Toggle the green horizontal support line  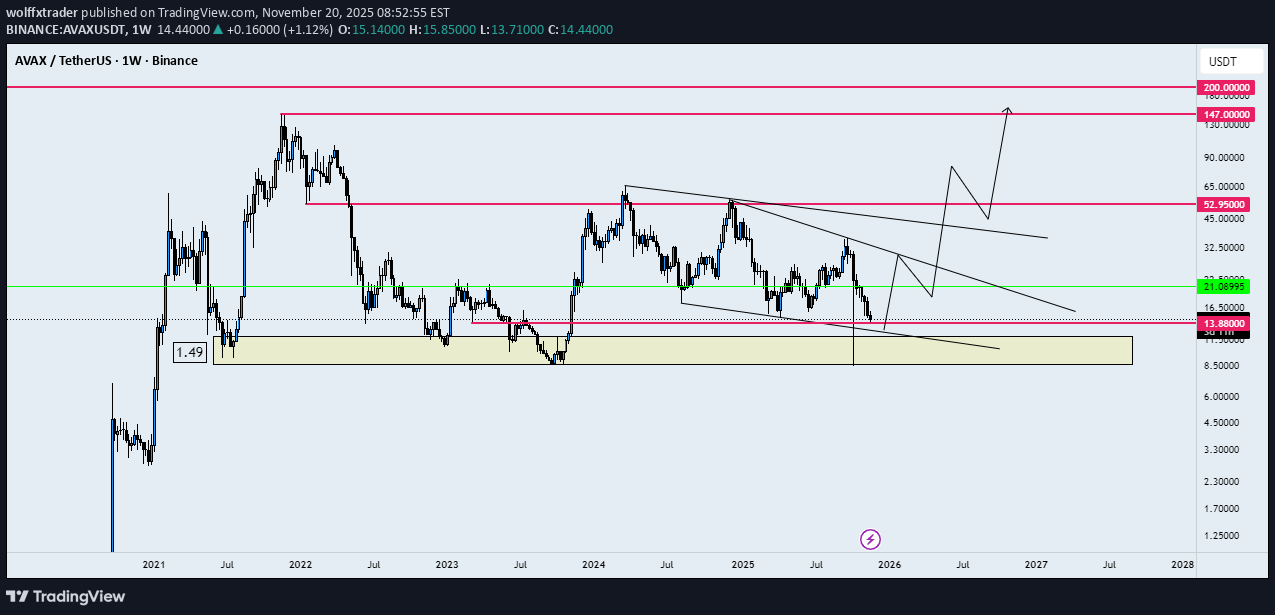[x=600, y=286]
